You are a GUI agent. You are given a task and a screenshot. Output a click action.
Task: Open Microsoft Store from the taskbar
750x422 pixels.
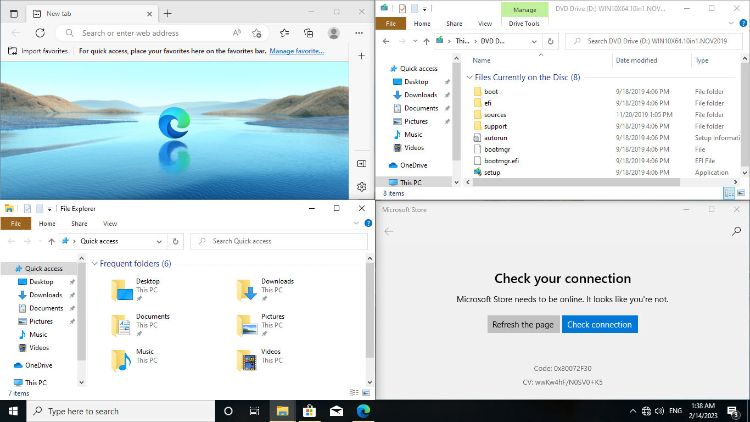(310, 411)
